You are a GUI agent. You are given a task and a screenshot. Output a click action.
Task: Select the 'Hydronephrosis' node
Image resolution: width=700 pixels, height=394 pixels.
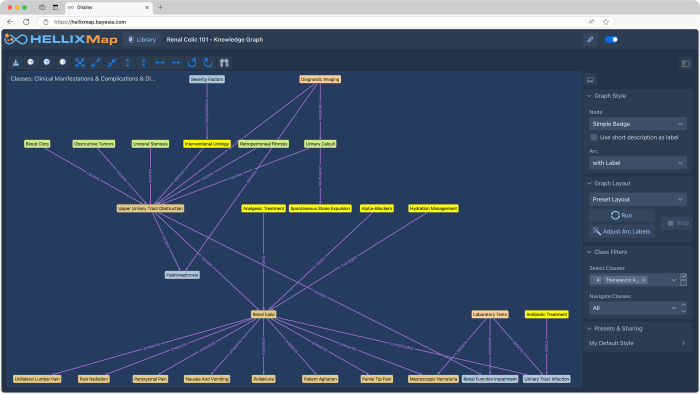[182, 275]
